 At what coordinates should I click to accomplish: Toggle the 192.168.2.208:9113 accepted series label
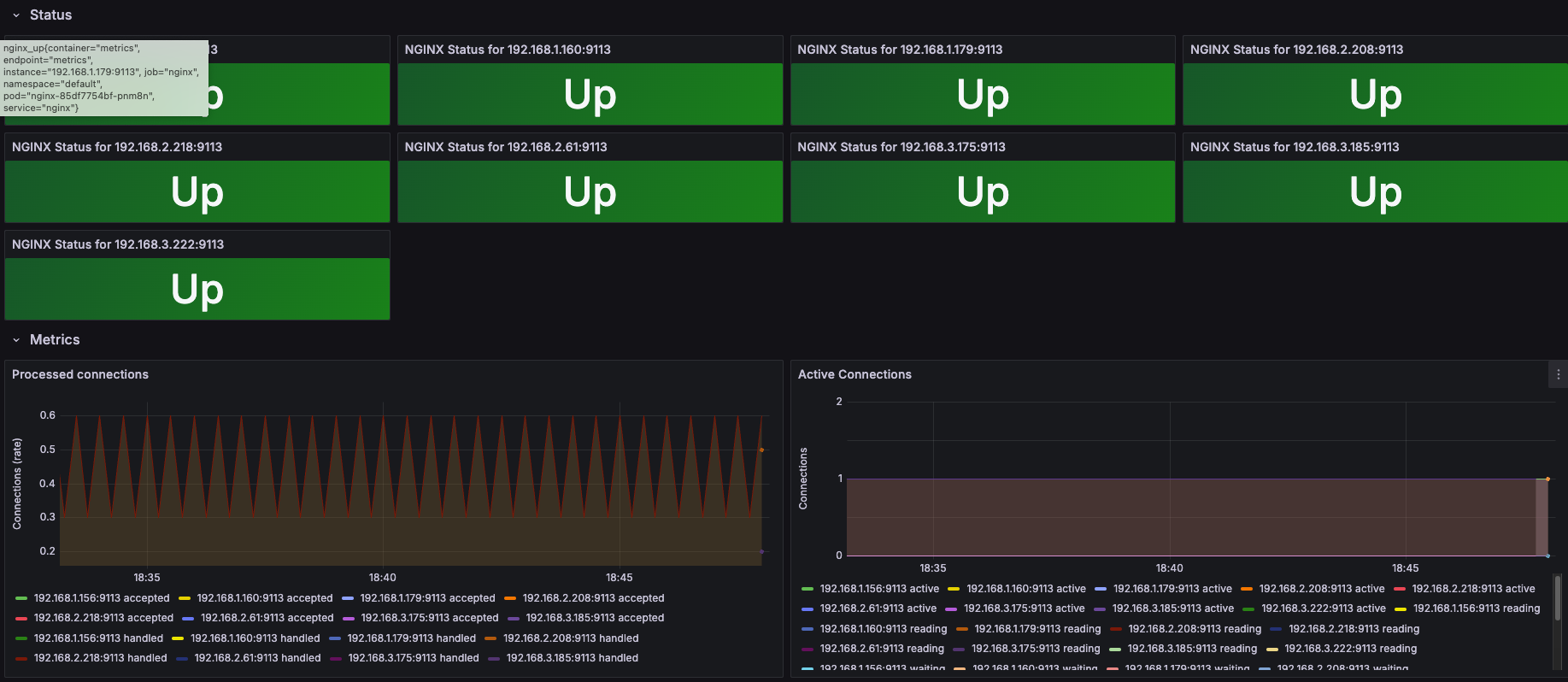point(593,598)
